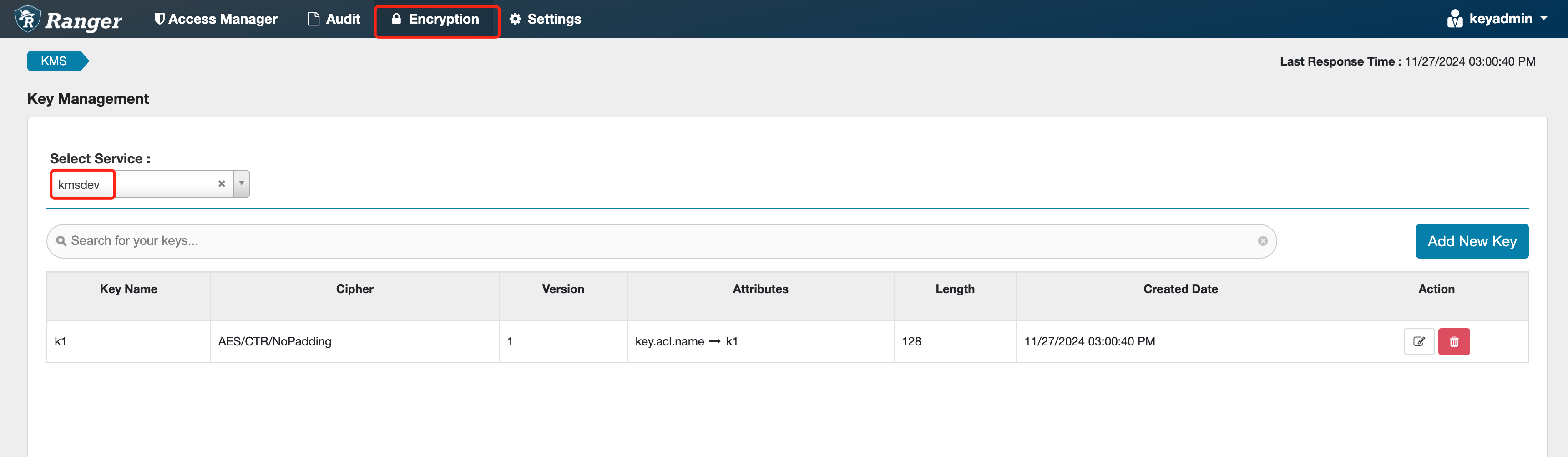Clear the key search box
The width and height of the screenshot is (1568, 457).
[1262, 241]
